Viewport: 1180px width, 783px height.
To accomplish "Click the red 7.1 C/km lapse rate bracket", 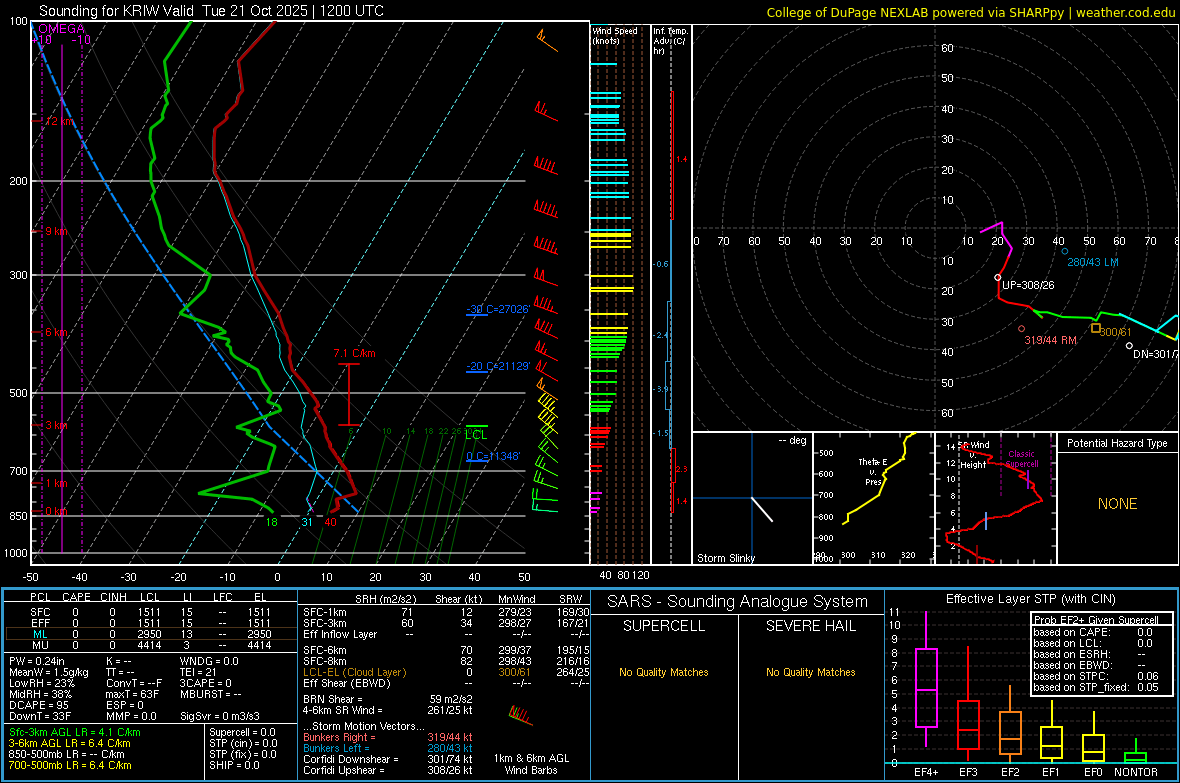I will 348,395.
